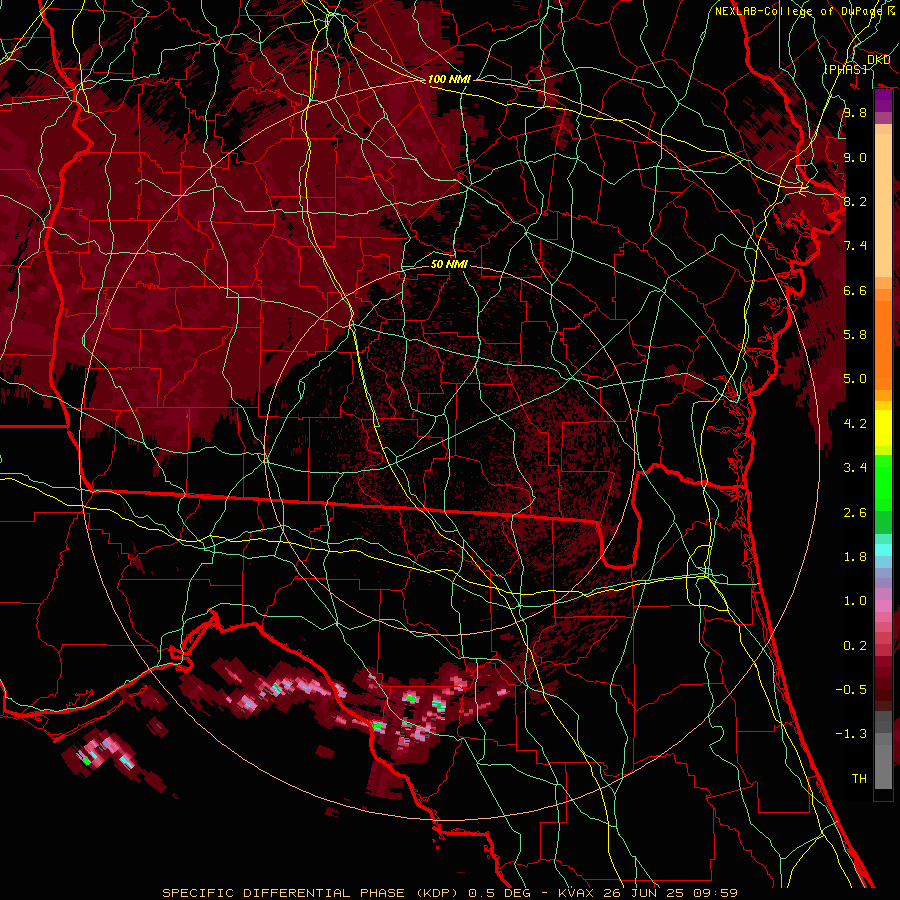Select the 9.8 value on the scale
900x900 pixels.
pos(855,112)
